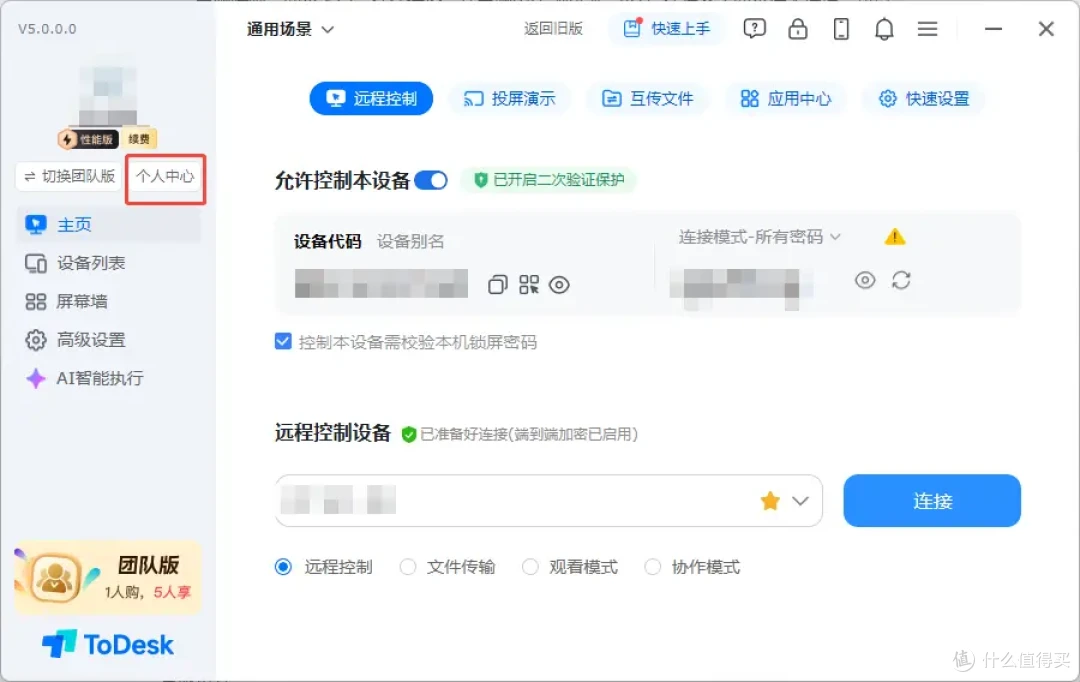
Task: Open the mobile device icon
Action: [841, 29]
